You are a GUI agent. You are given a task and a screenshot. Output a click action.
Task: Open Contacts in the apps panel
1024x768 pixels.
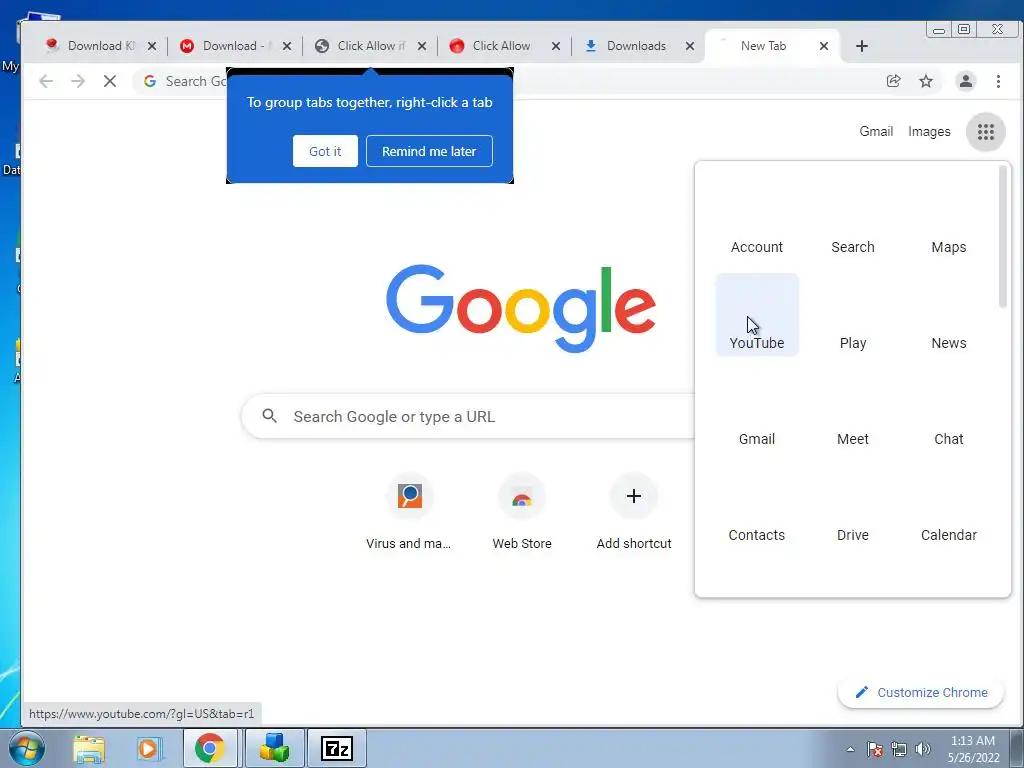point(757,507)
